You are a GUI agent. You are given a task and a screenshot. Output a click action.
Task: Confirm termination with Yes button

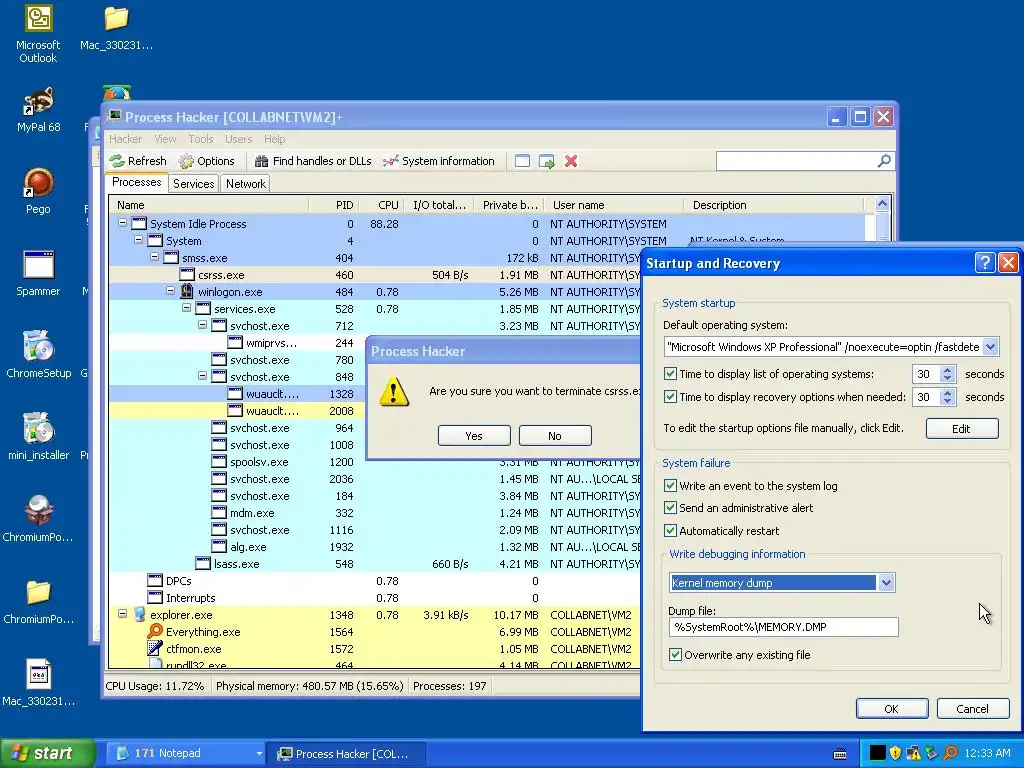[x=474, y=436]
